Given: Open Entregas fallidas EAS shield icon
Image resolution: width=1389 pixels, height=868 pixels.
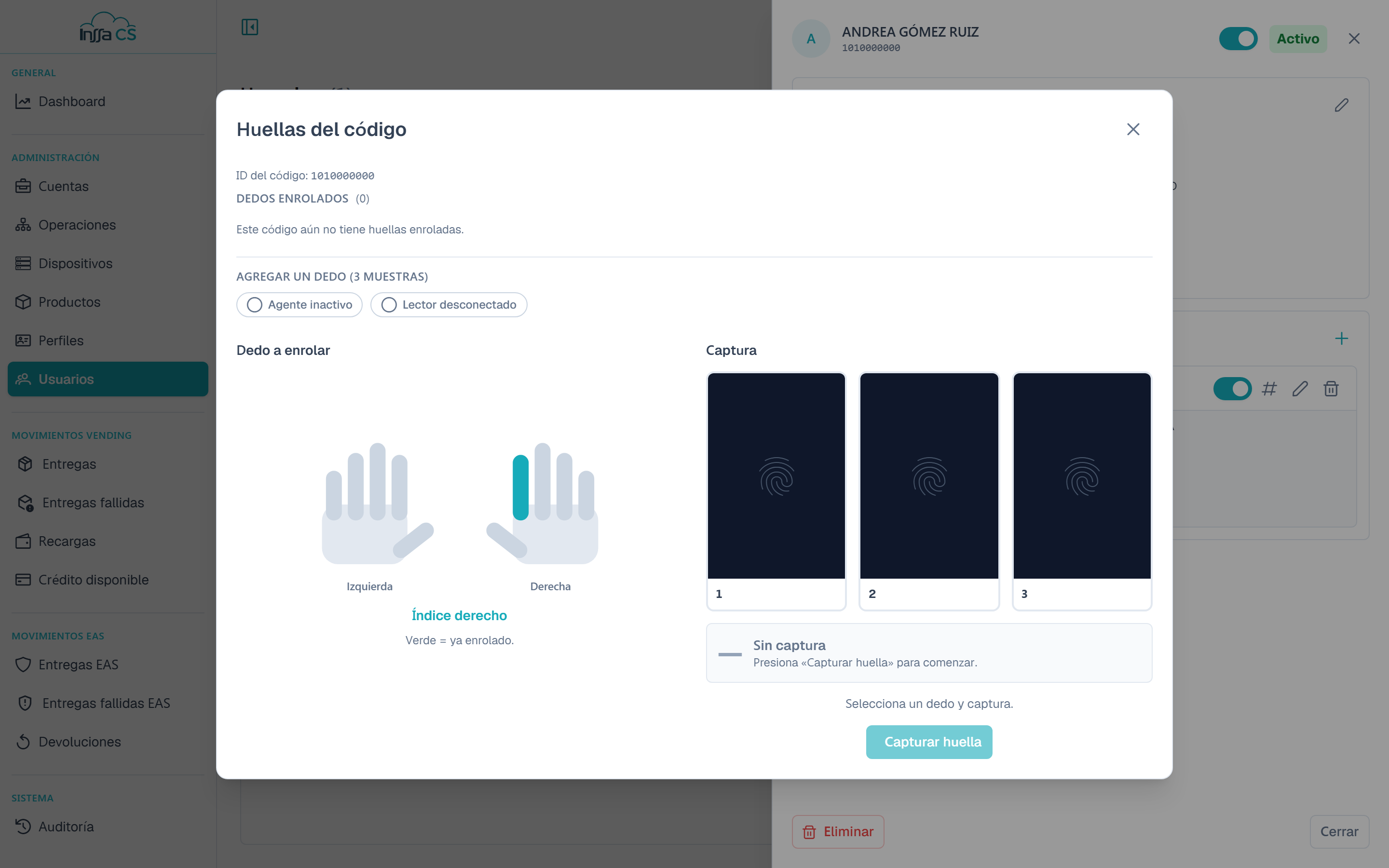Looking at the screenshot, I should tap(25, 703).
